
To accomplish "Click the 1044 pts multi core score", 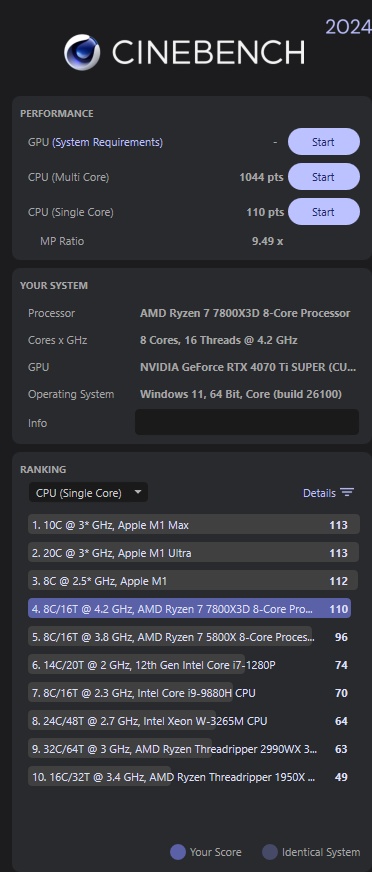I will (x=261, y=177).
